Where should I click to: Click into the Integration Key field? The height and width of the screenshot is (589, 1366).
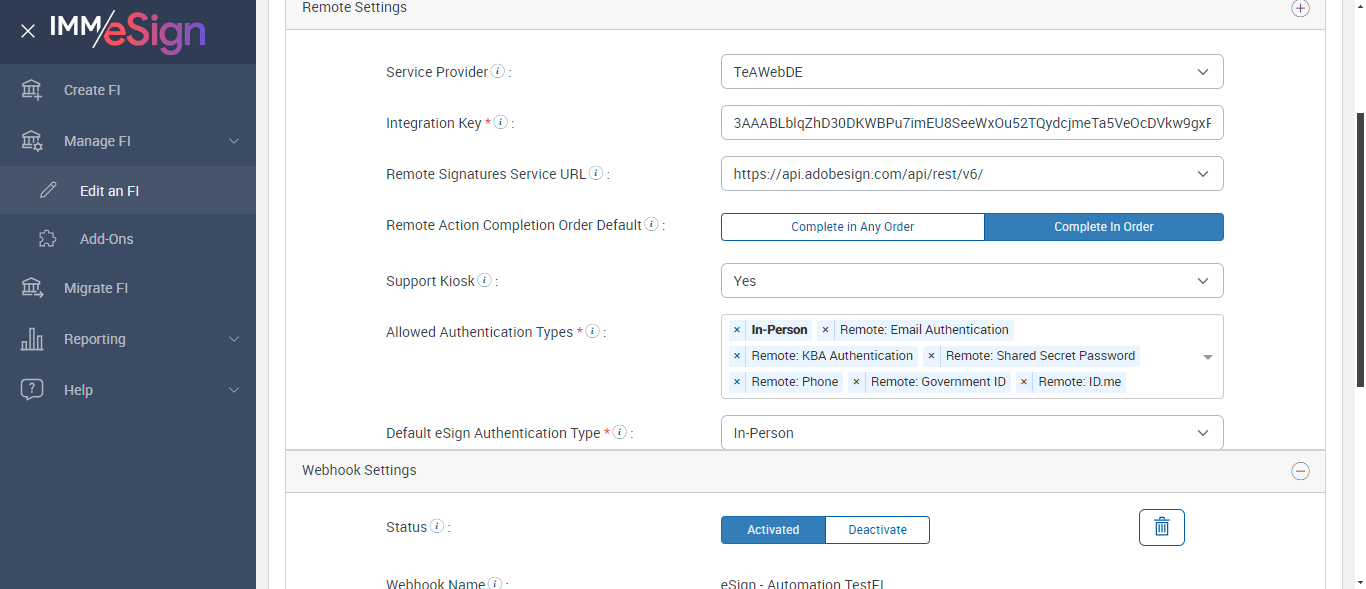click(971, 123)
